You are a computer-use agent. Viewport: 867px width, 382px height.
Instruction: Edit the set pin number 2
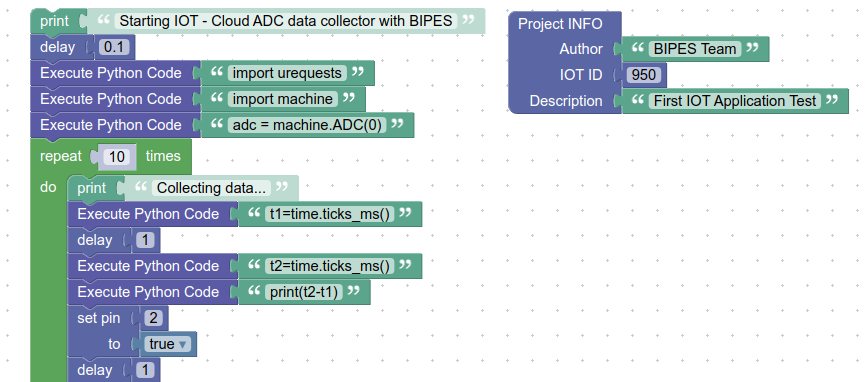pyautogui.click(x=153, y=318)
